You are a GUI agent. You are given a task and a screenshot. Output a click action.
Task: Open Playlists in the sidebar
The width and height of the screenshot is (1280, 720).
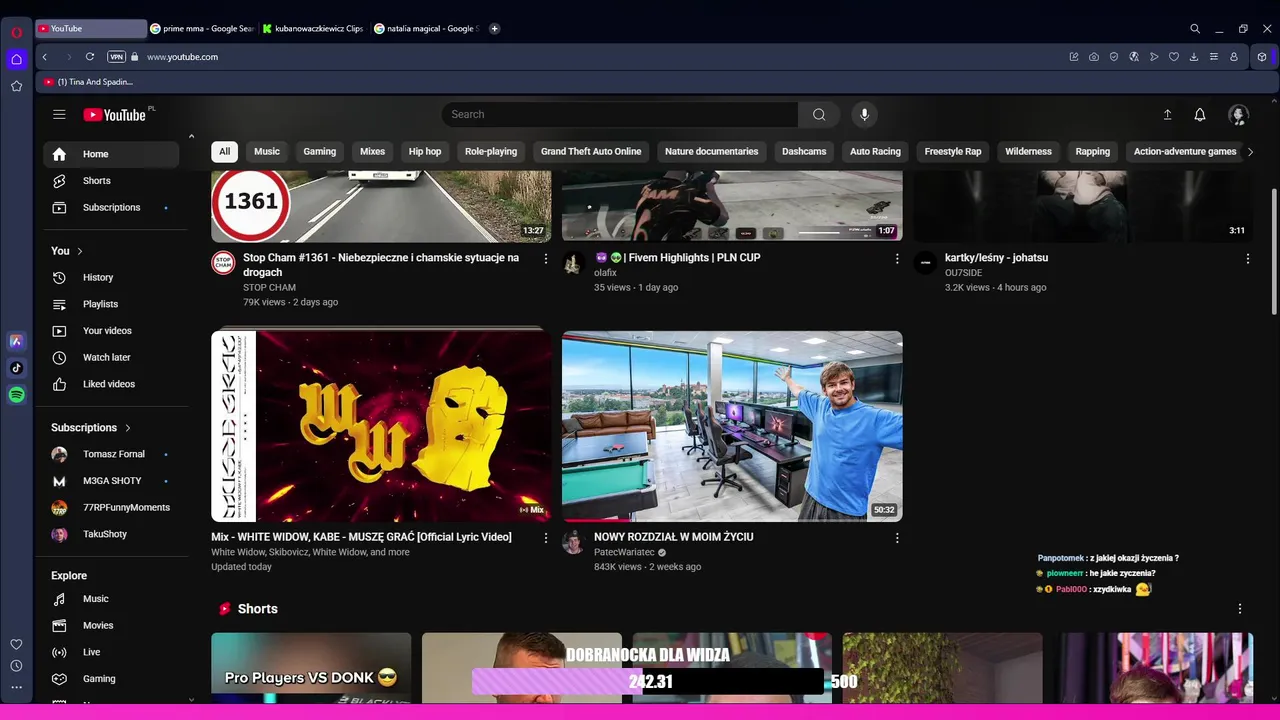click(111, 304)
